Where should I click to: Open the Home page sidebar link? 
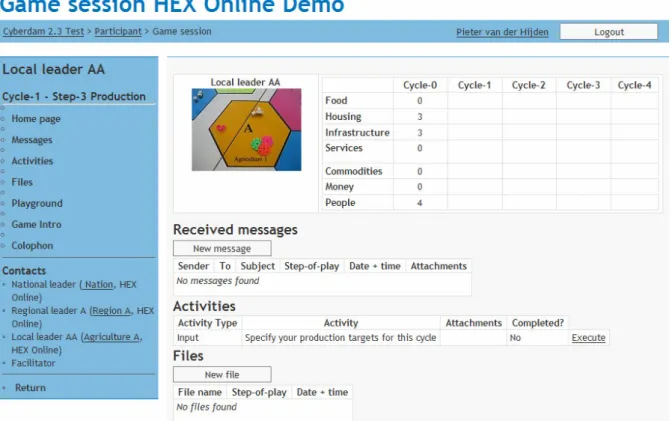[36, 119]
